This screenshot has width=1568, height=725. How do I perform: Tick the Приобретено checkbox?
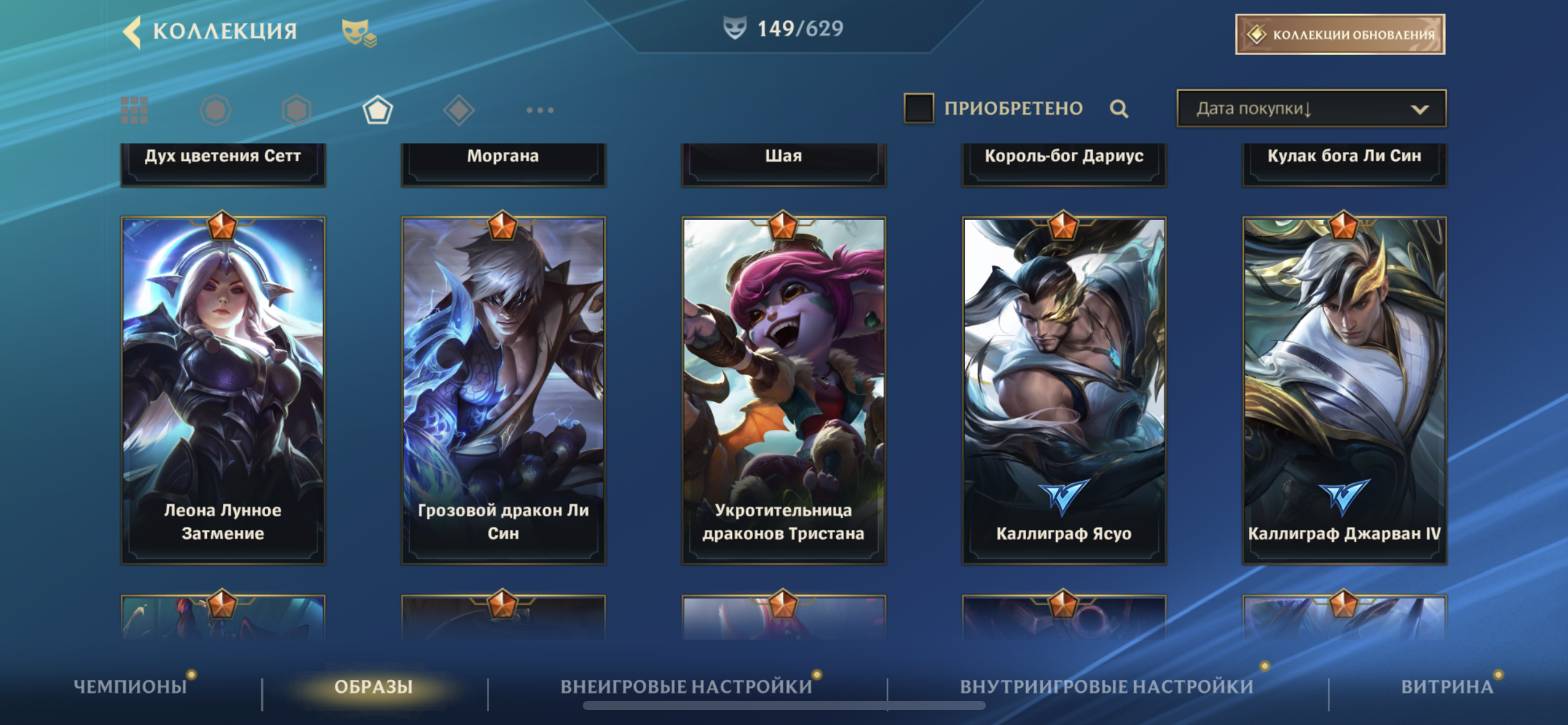[919, 108]
